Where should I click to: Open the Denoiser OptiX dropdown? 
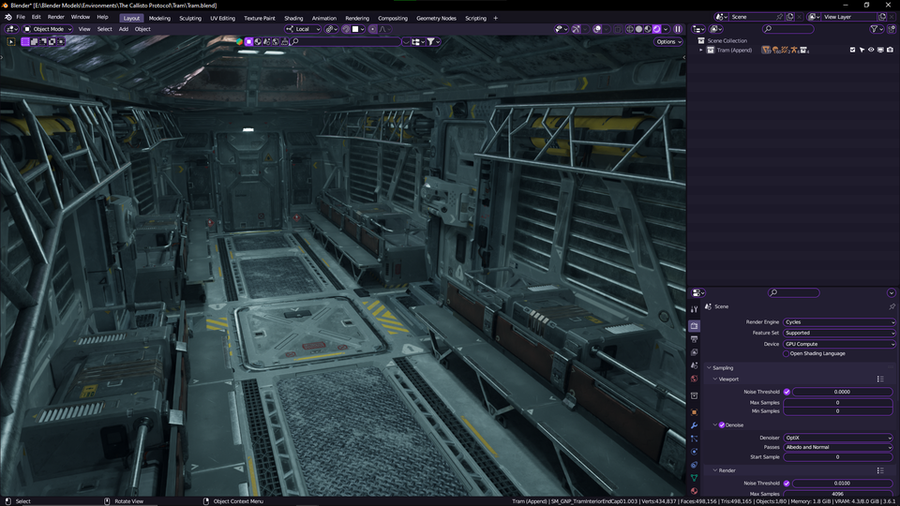838,438
